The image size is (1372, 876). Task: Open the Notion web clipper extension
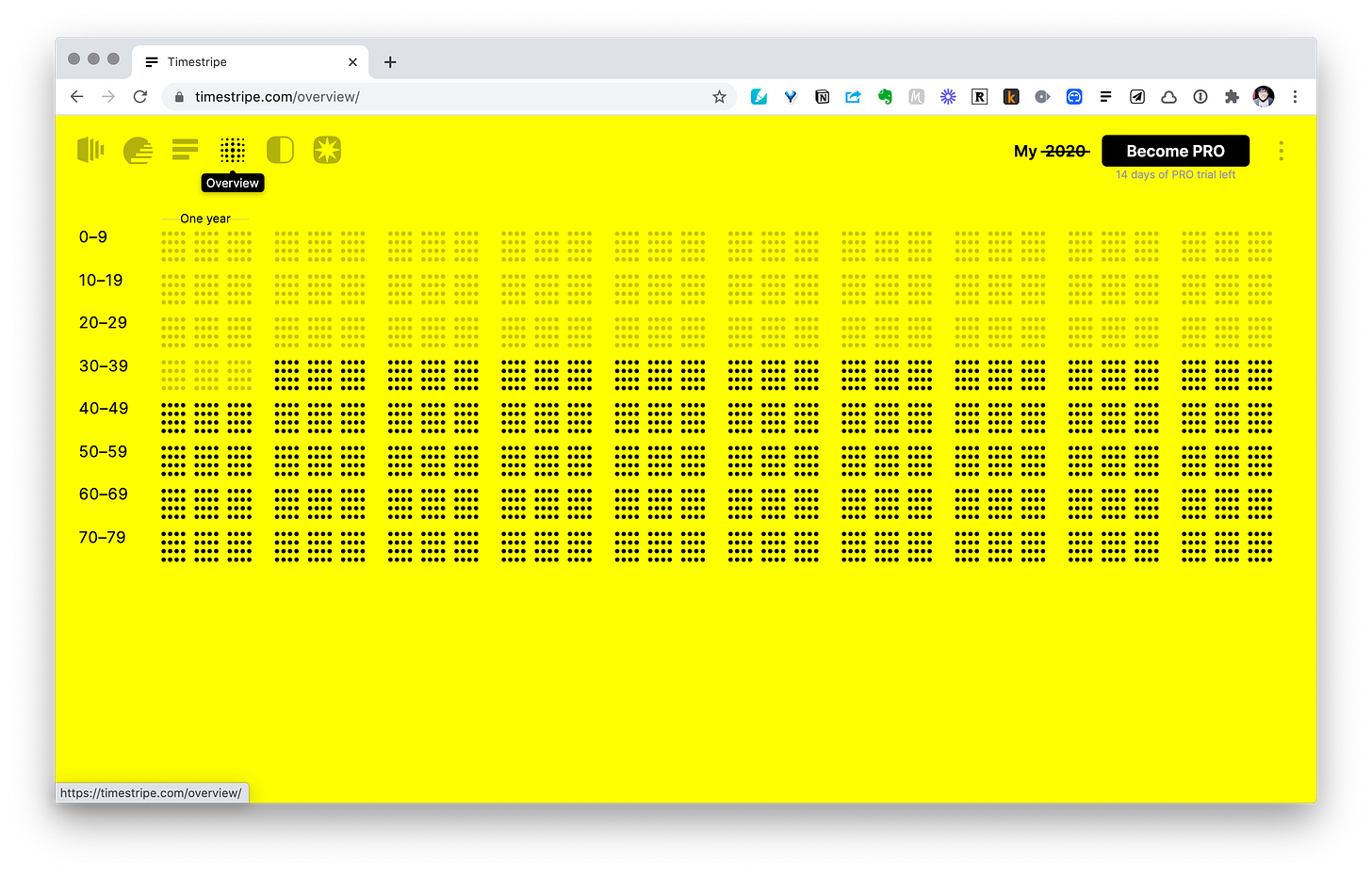(x=822, y=96)
